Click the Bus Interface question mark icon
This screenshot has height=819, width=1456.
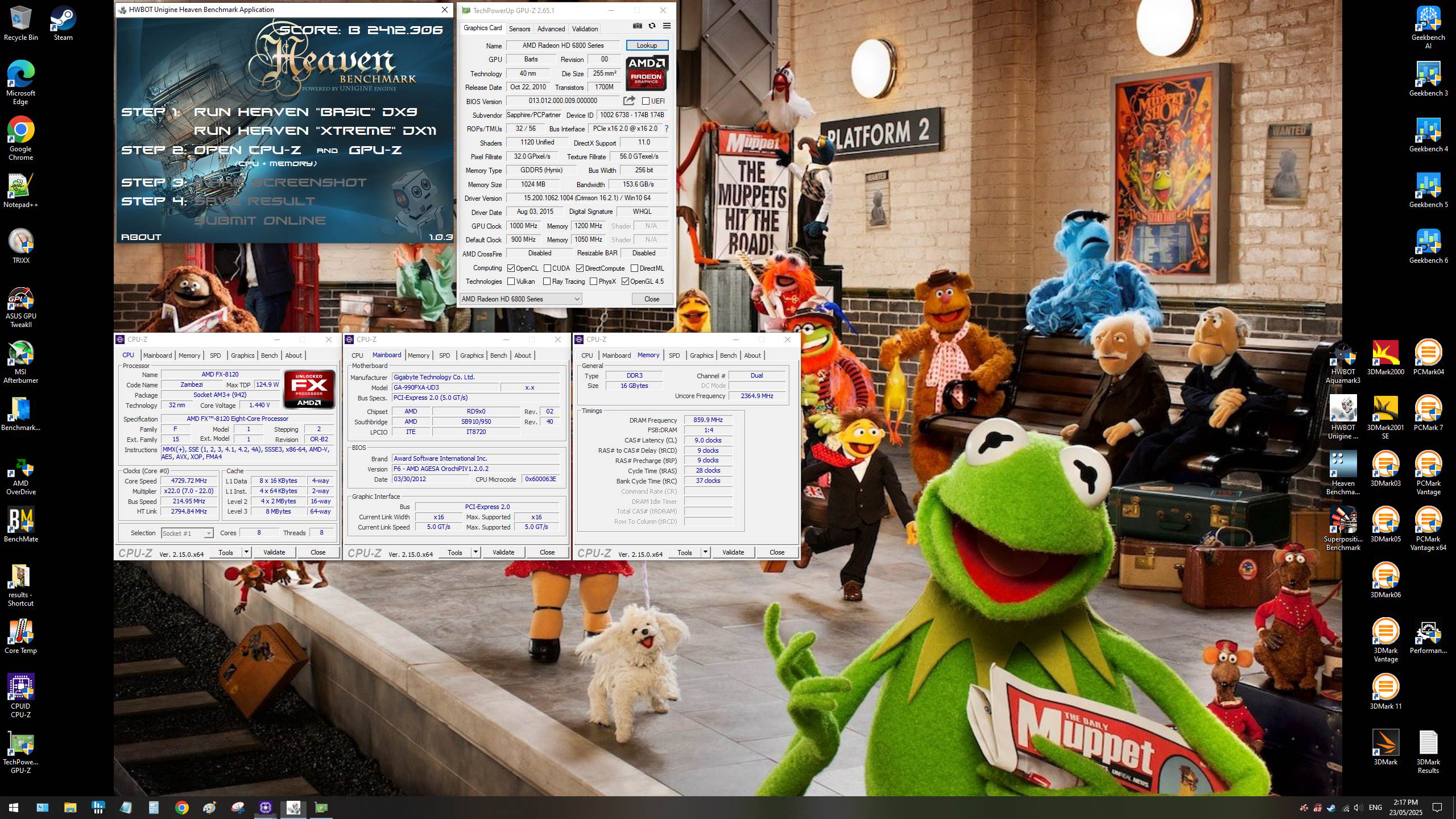click(x=667, y=129)
